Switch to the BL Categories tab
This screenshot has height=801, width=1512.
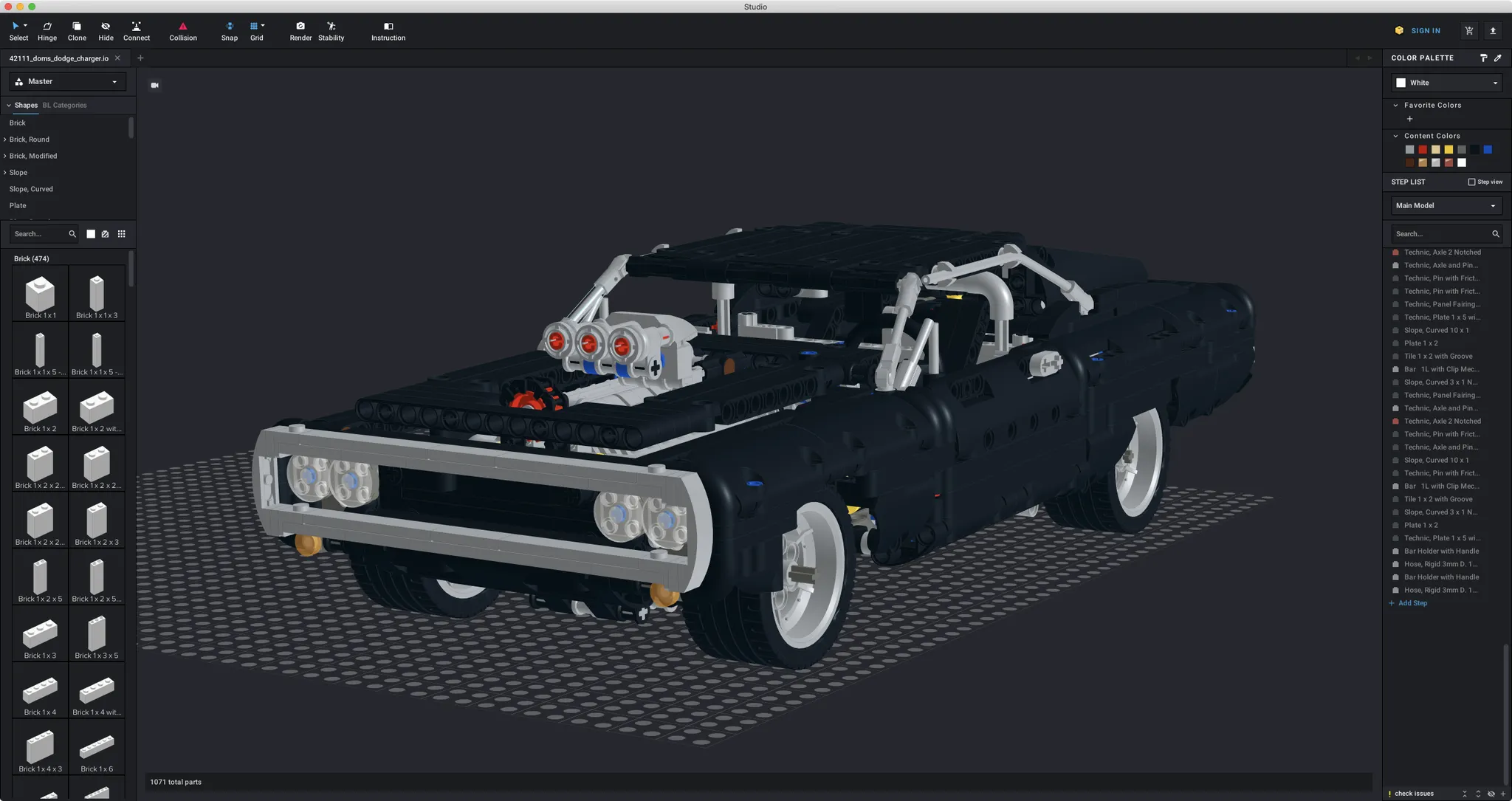pyautogui.click(x=66, y=105)
